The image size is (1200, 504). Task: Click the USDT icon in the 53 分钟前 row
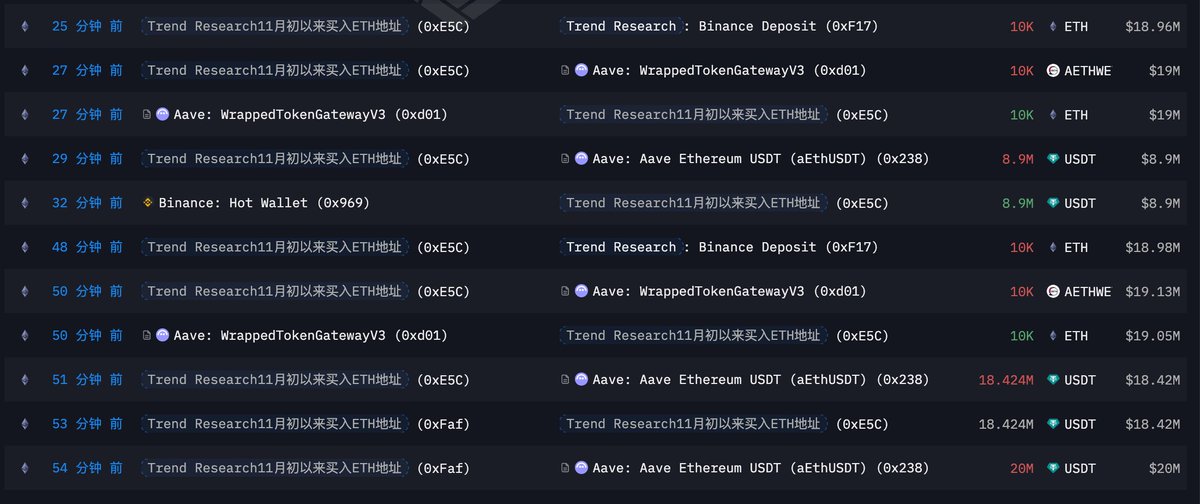[x=1053, y=424]
